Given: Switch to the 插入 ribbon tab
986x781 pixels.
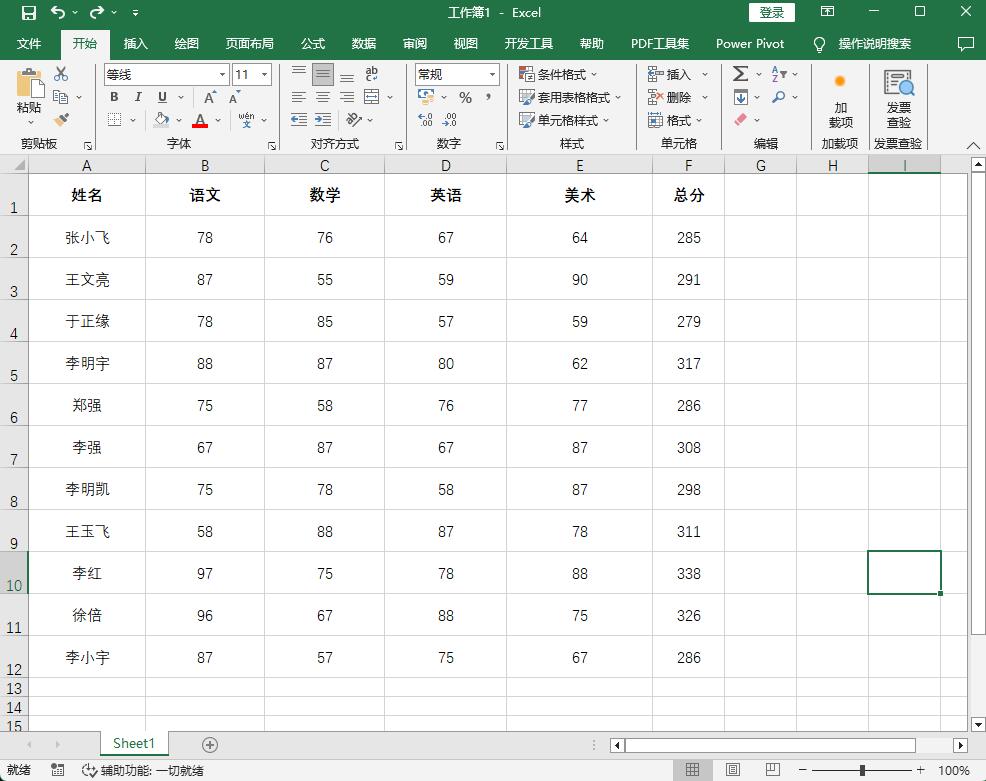Looking at the screenshot, I should [135, 43].
